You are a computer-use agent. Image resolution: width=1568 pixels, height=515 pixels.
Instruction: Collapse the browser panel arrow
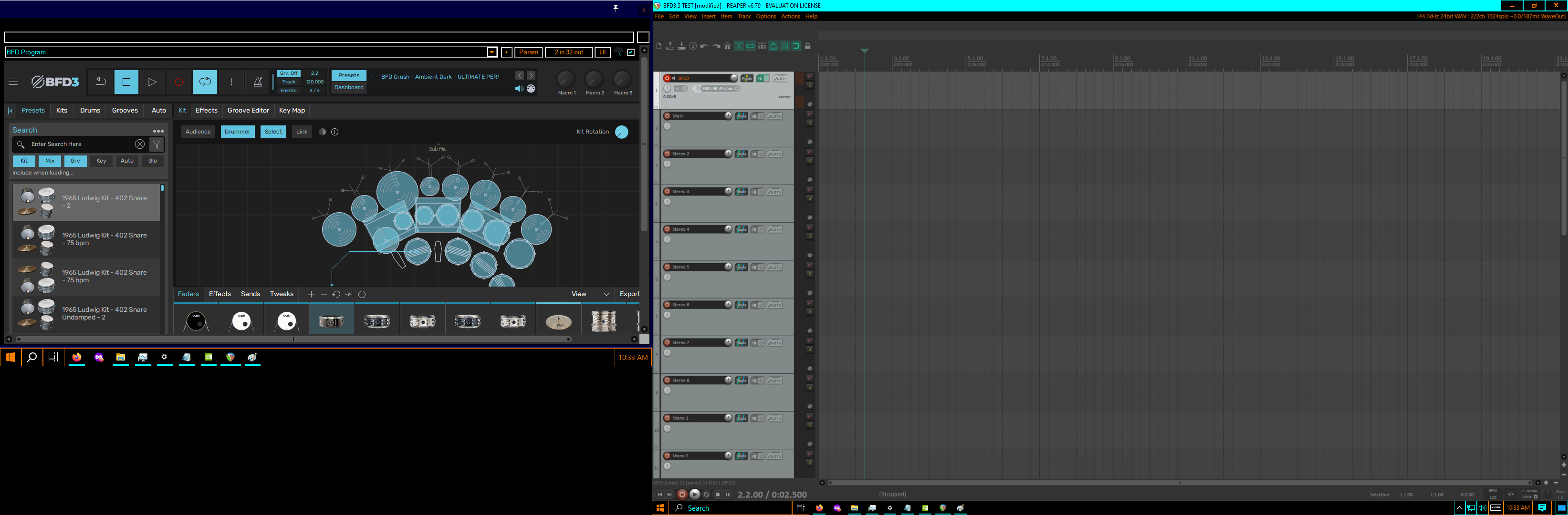click(x=10, y=111)
